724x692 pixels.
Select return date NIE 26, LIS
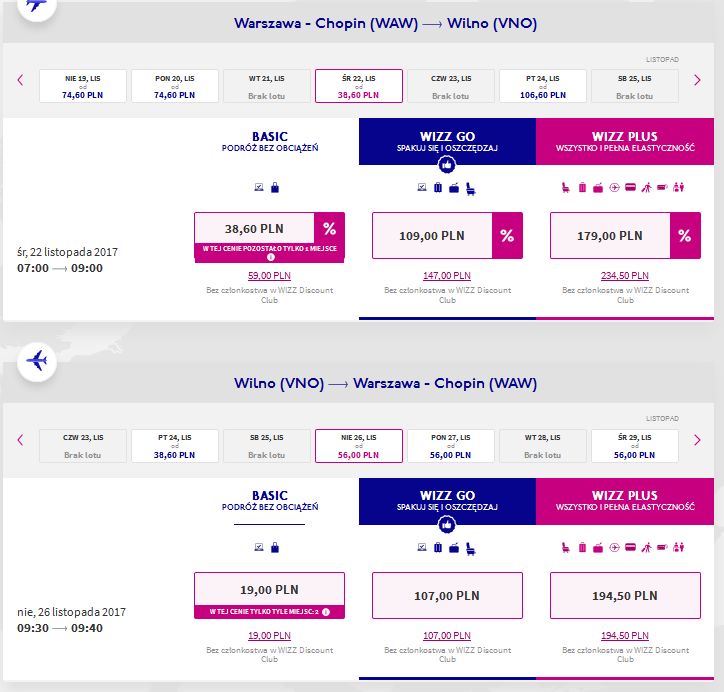(359, 446)
